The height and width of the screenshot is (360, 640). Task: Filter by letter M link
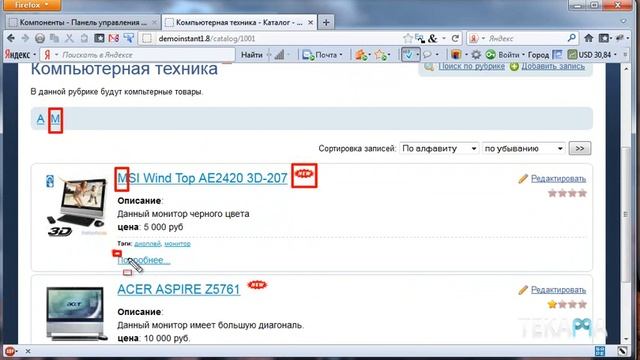click(x=56, y=119)
